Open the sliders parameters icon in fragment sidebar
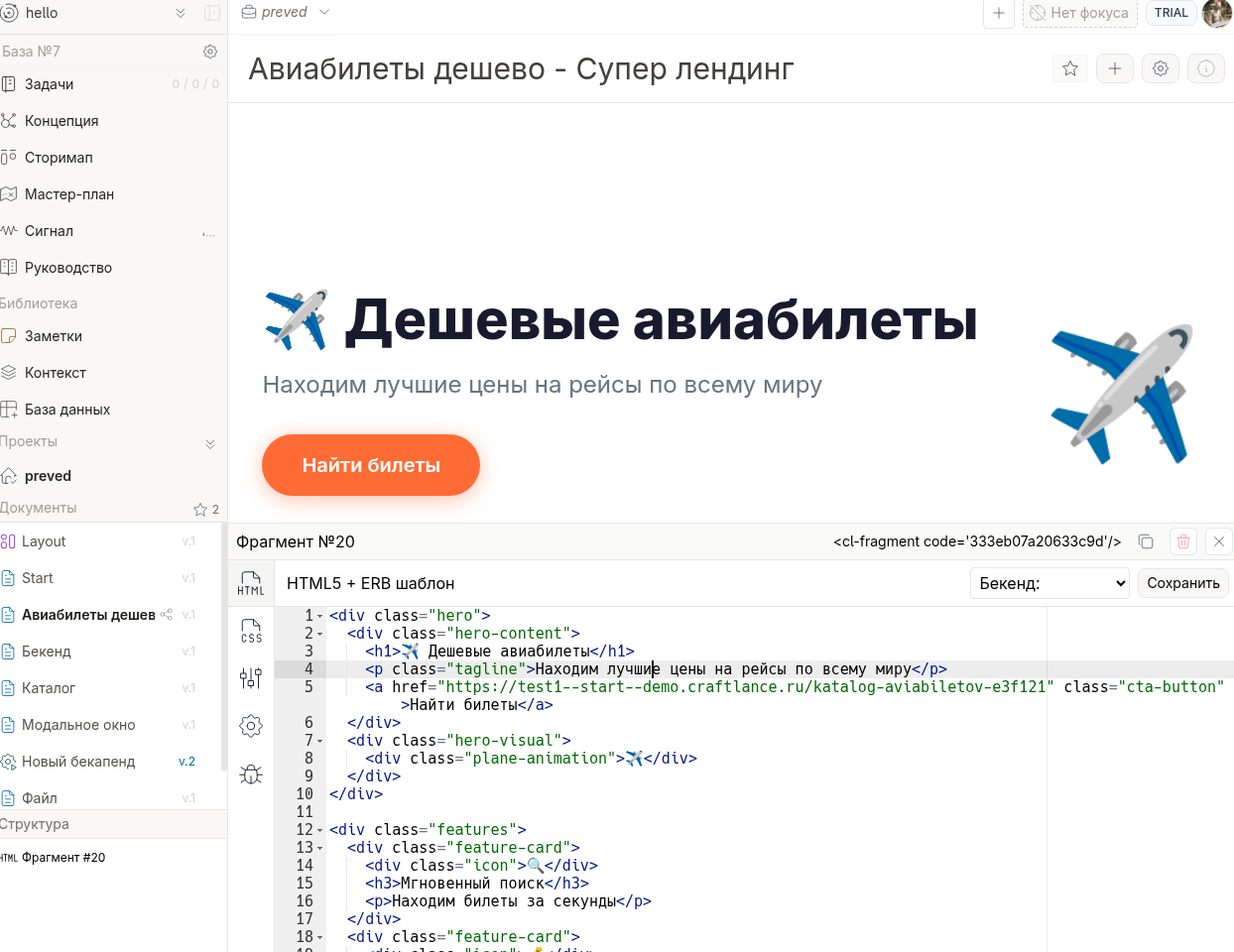1234x952 pixels. pos(251,678)
